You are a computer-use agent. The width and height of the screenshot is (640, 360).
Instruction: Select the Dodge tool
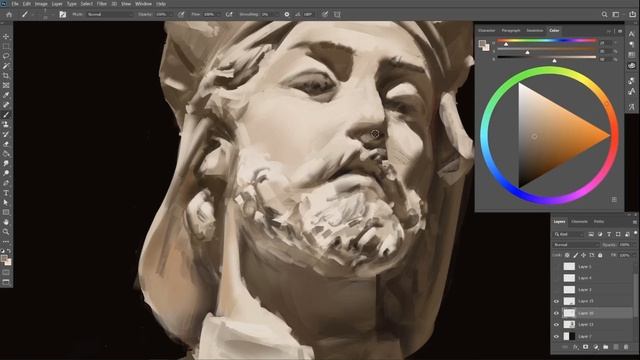point(6,173)
